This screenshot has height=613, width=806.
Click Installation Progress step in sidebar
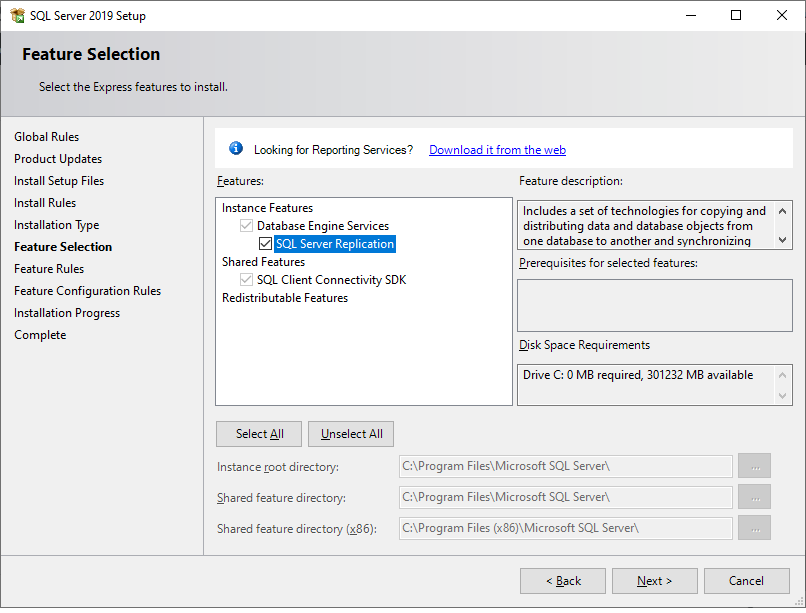click(67, 313)
